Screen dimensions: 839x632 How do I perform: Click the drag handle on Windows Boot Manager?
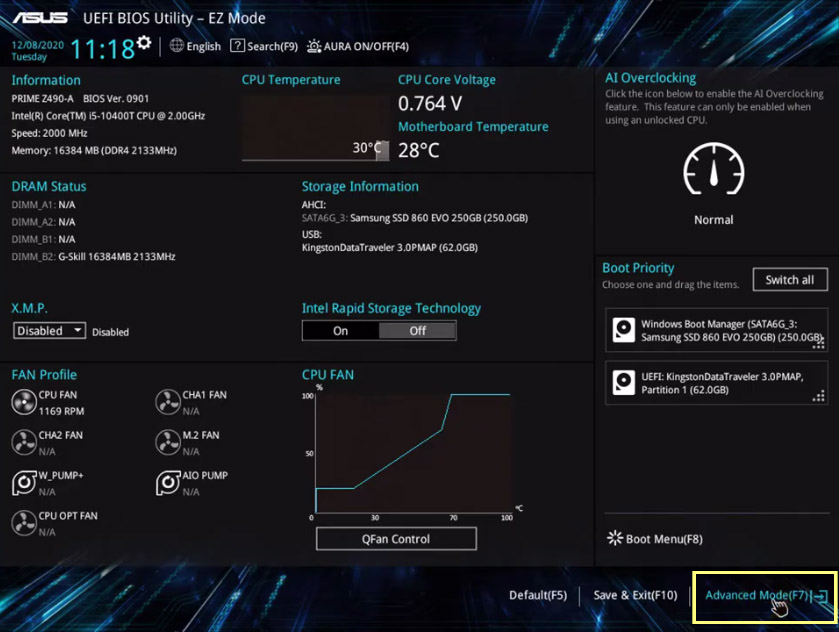pos(818,343)
